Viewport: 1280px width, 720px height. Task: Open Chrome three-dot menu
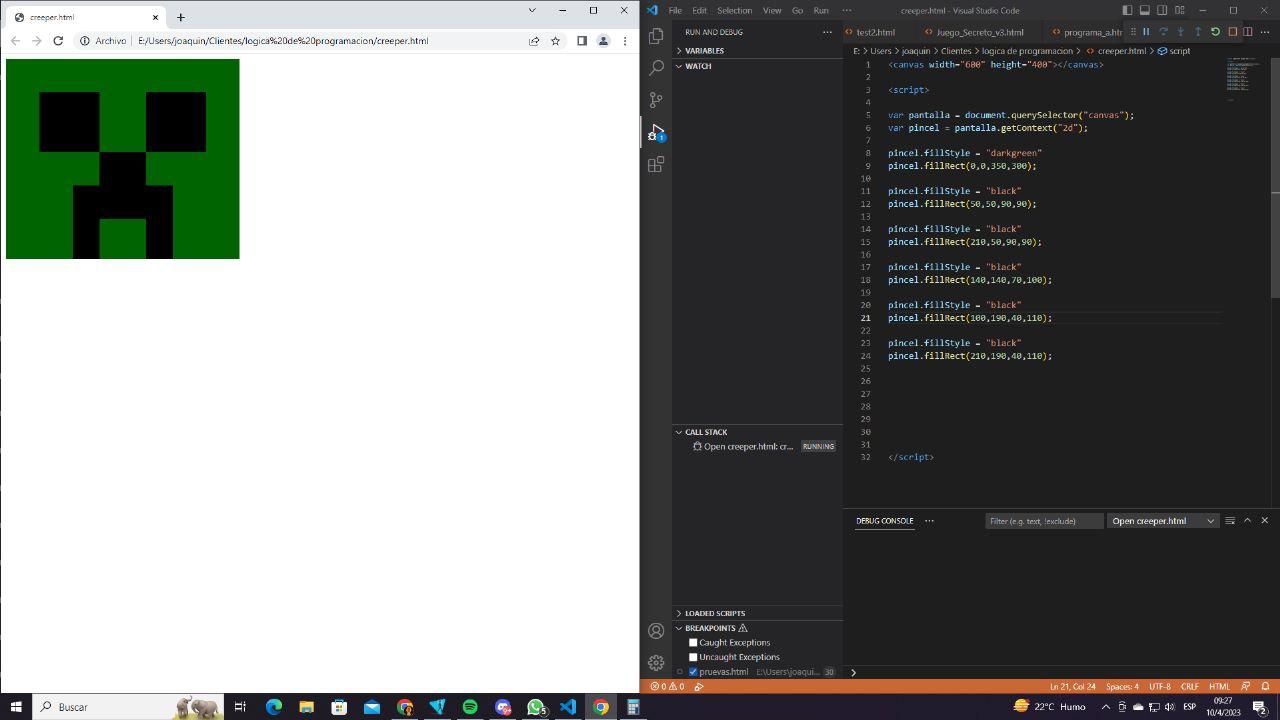[625, 41]
